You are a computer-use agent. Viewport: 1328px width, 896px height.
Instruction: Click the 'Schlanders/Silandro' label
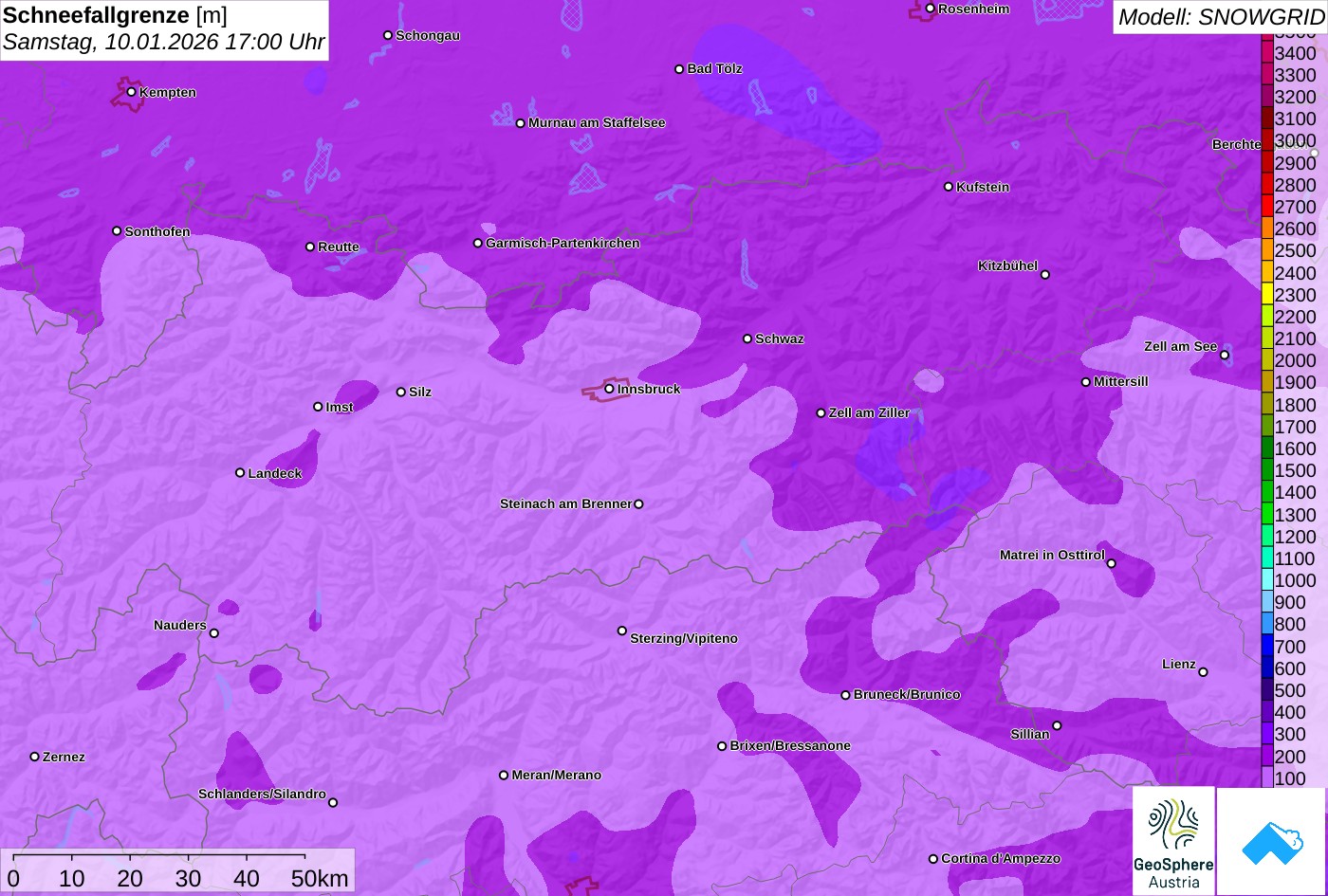tap(262, 795)
